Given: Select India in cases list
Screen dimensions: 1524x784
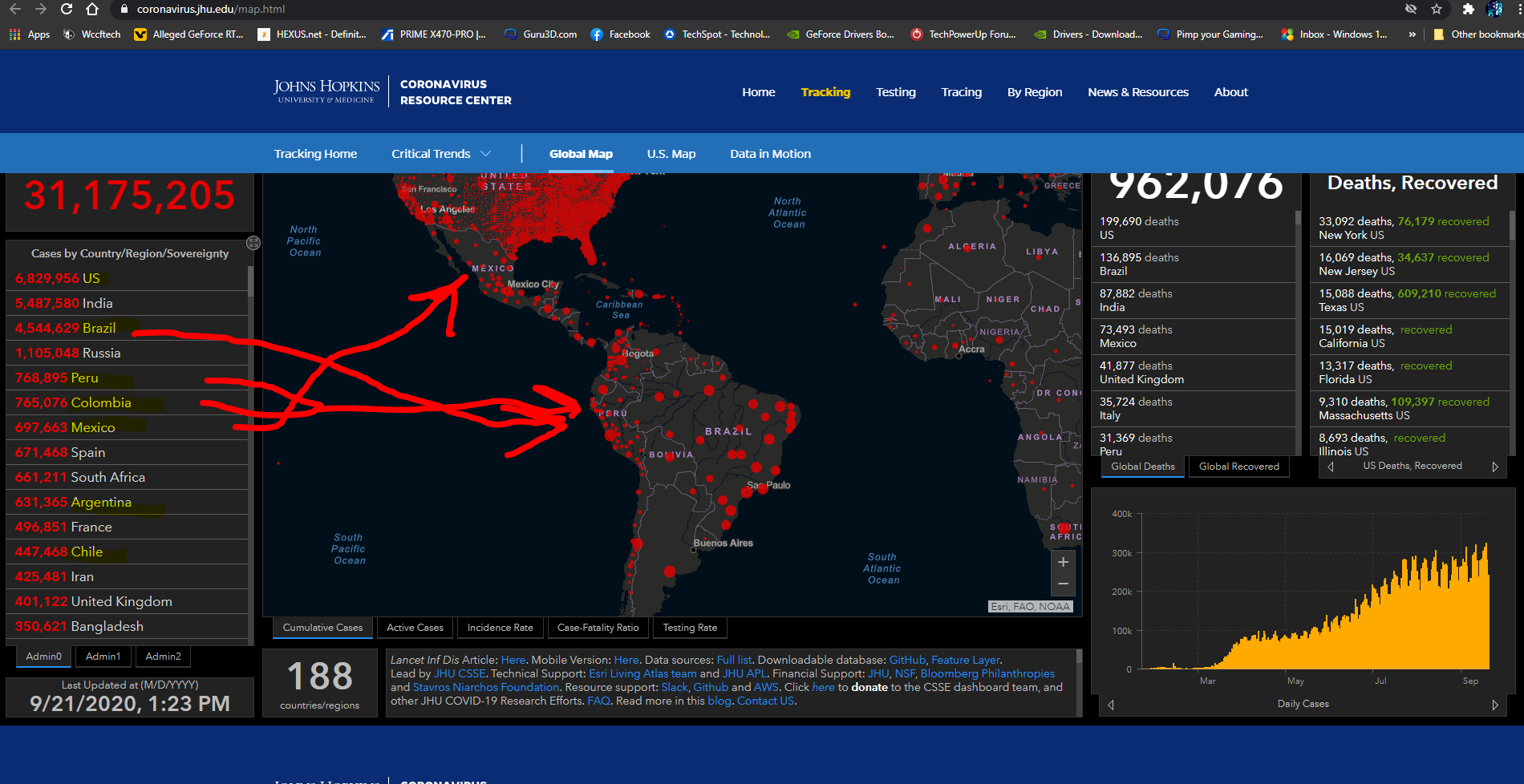Looking at the screenshot, I should pyautogui.click(x=128, y=303).
